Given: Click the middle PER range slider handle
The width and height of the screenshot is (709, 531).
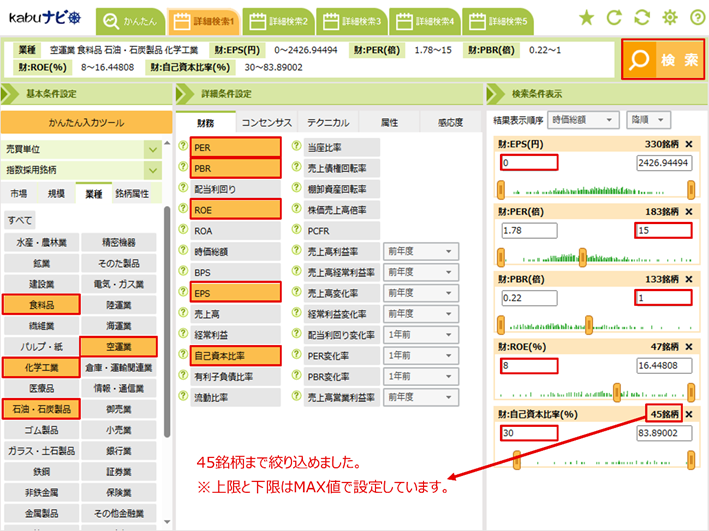Looking at the screenshot, I should click(x=584, y=258).
